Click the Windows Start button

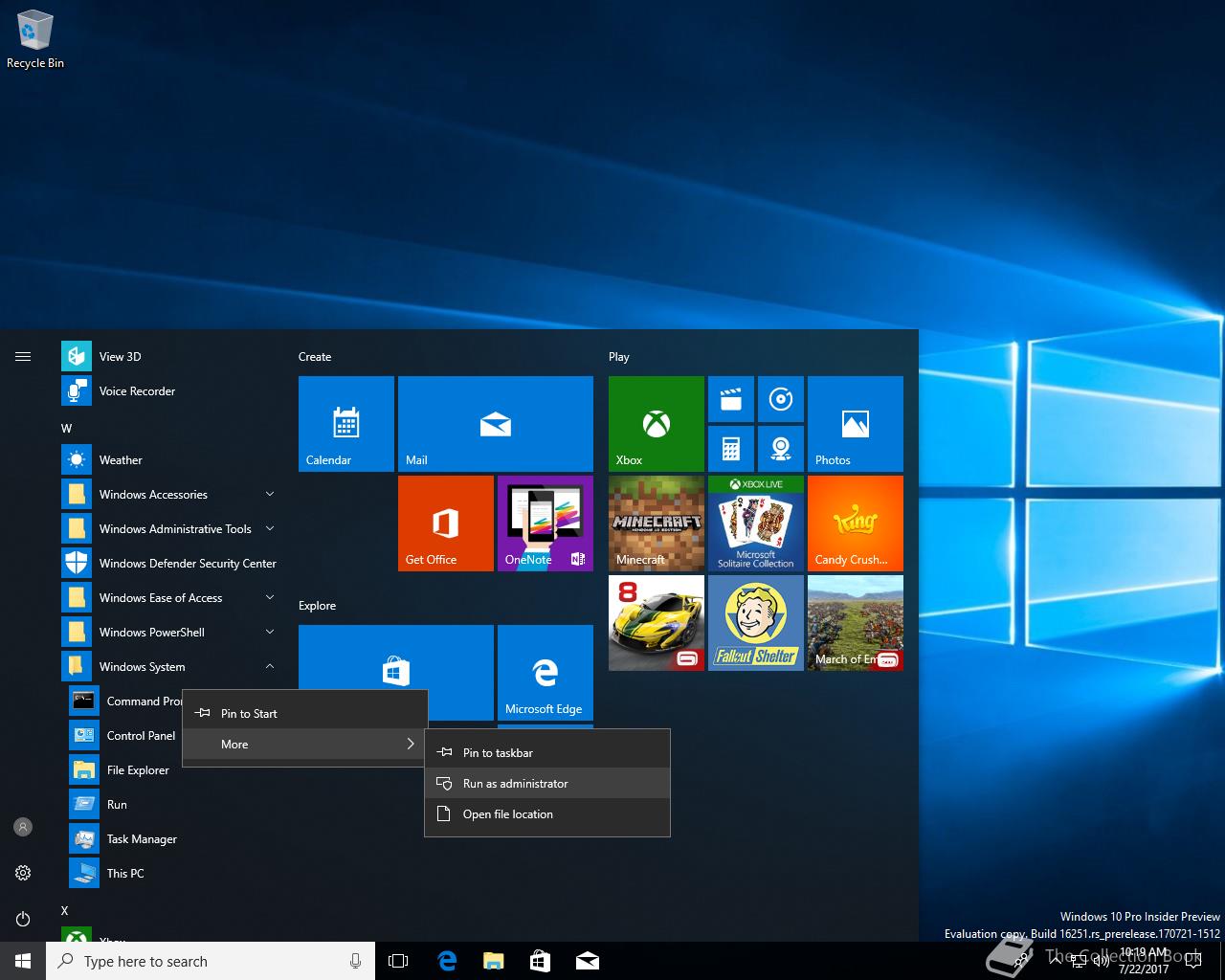click(x=23, y=961)
